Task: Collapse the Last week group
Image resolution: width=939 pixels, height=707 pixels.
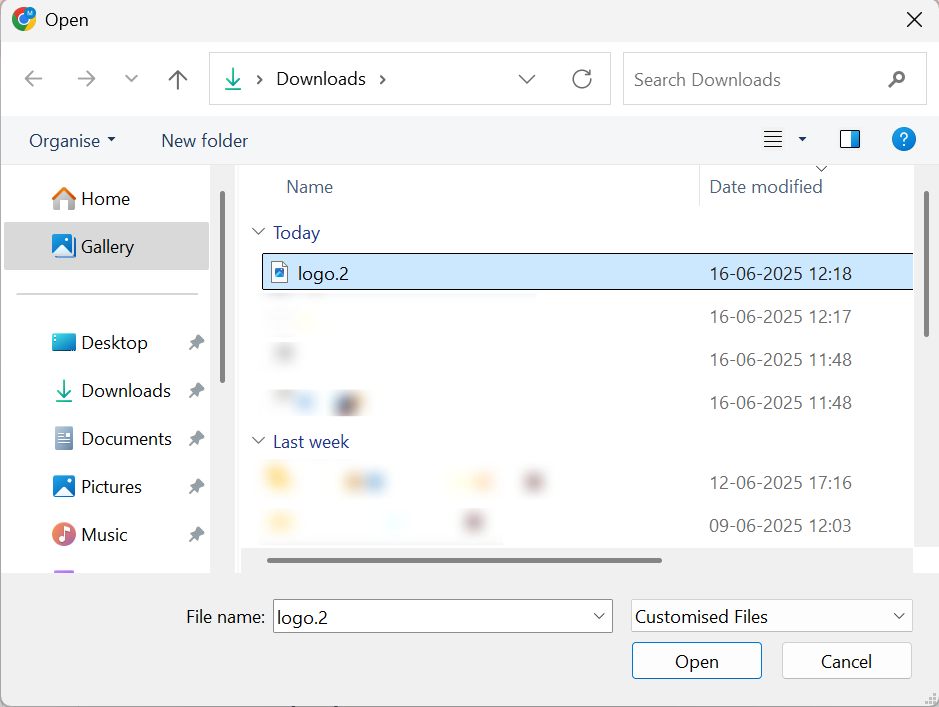Action: [259, 442]
